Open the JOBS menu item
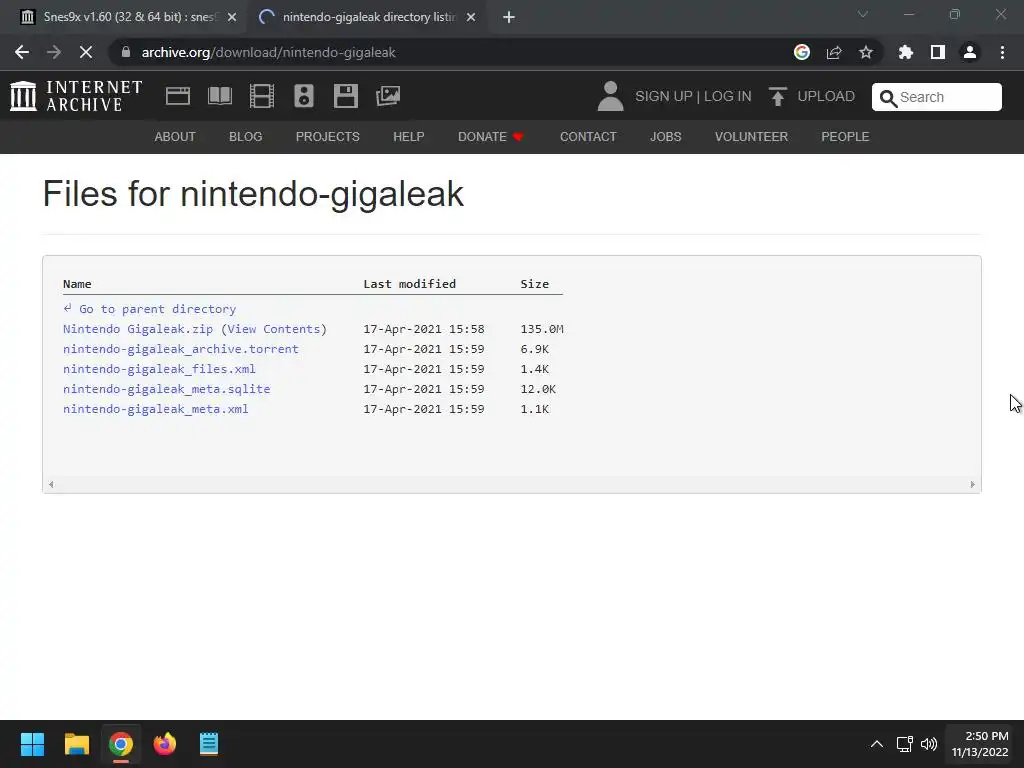The image size is (1024, 768). (665, 136)
